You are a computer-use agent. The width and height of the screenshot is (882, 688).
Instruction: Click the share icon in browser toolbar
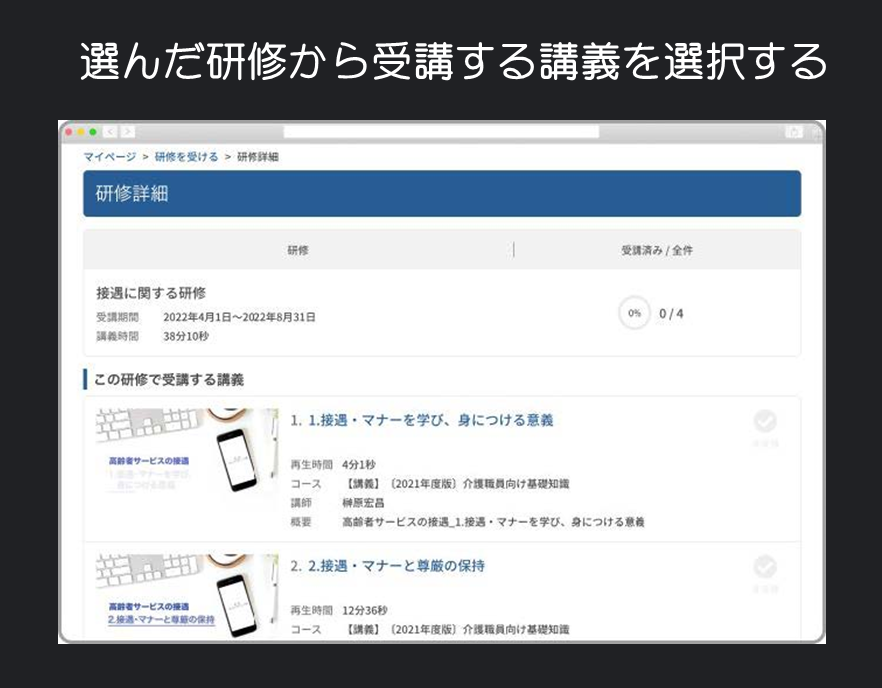click(x=794, y=132)
